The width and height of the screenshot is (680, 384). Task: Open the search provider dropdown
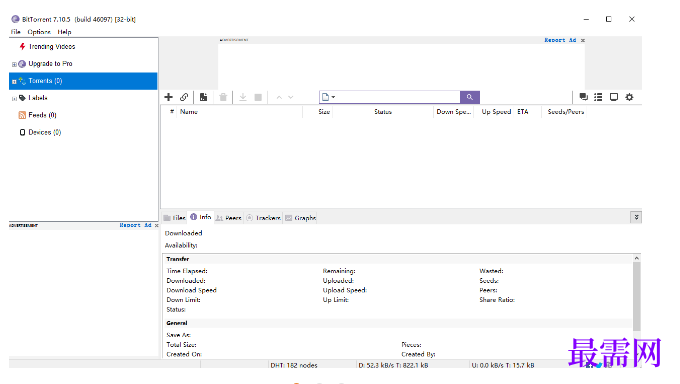point(328,97)
